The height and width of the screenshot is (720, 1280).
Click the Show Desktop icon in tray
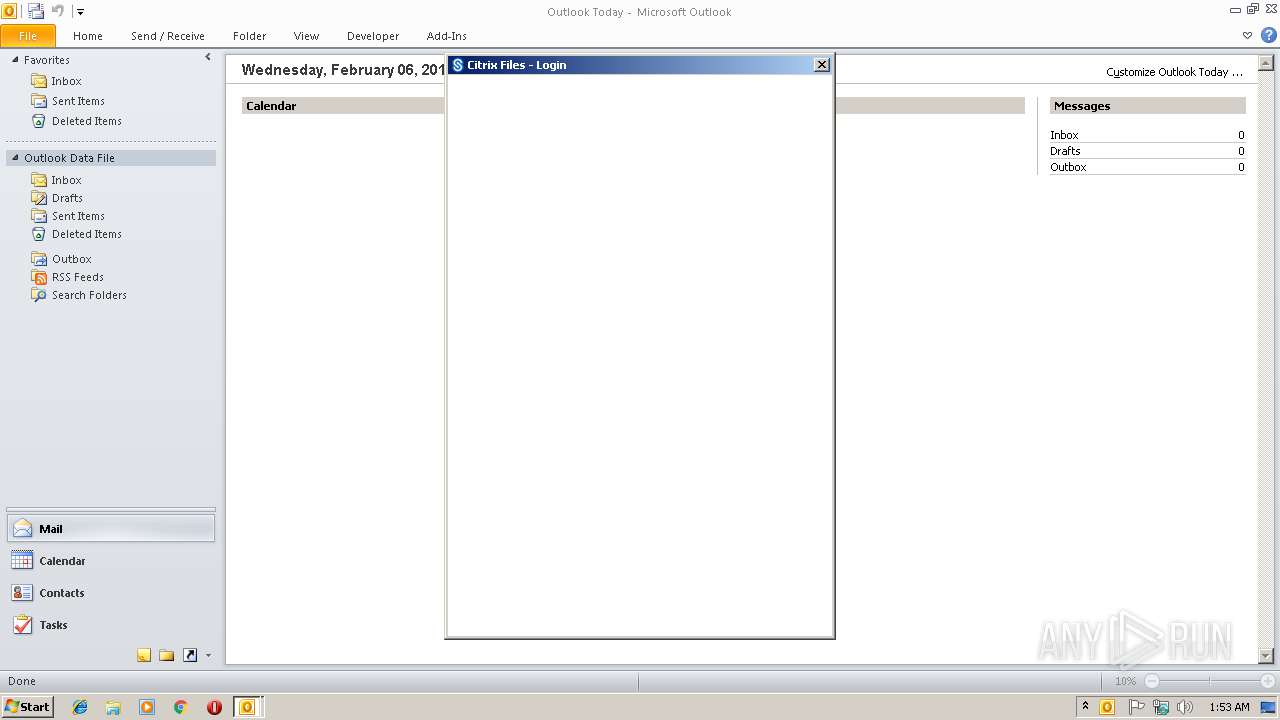pyautogui.click(x=1269, y=707)
